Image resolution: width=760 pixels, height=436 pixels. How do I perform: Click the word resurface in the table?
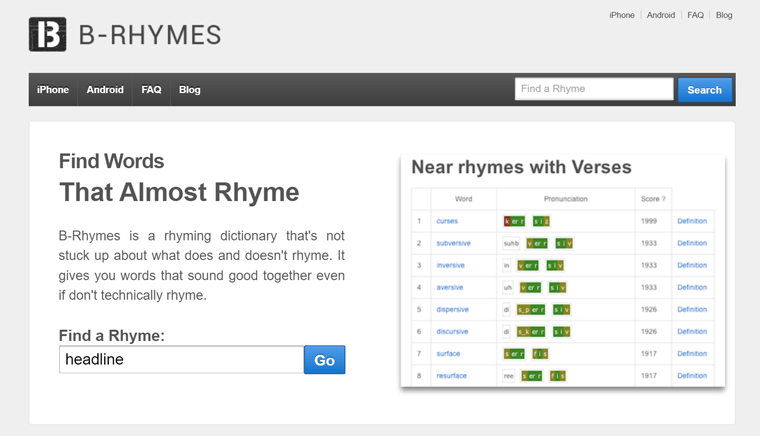(x=452, y=376)
